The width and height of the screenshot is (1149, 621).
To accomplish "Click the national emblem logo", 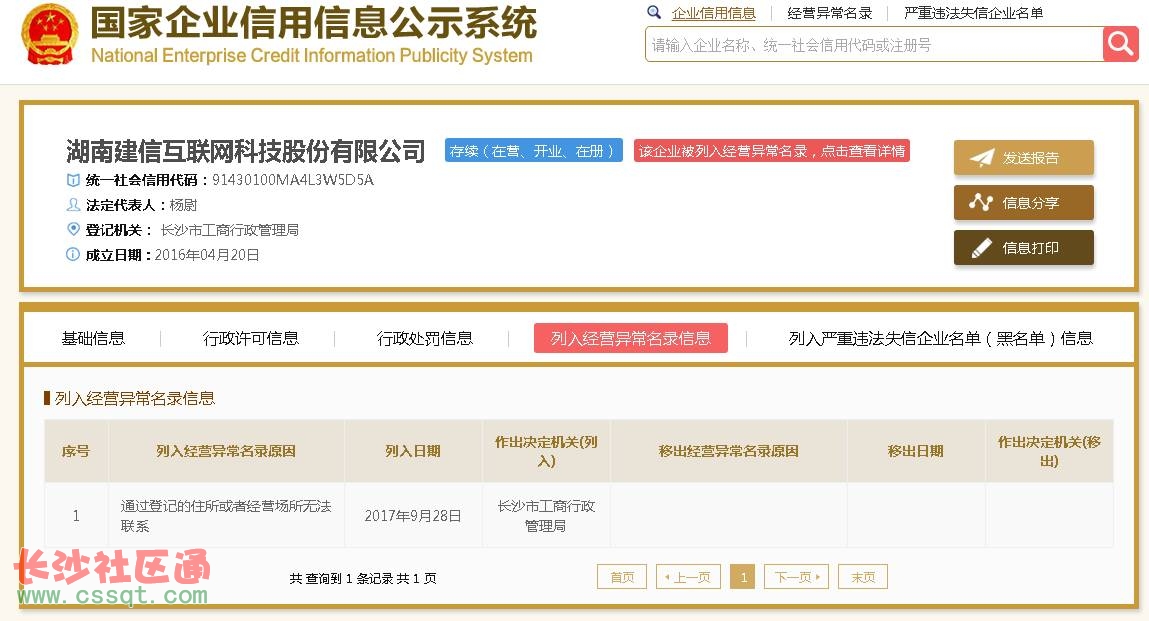I will coord(50,34).
